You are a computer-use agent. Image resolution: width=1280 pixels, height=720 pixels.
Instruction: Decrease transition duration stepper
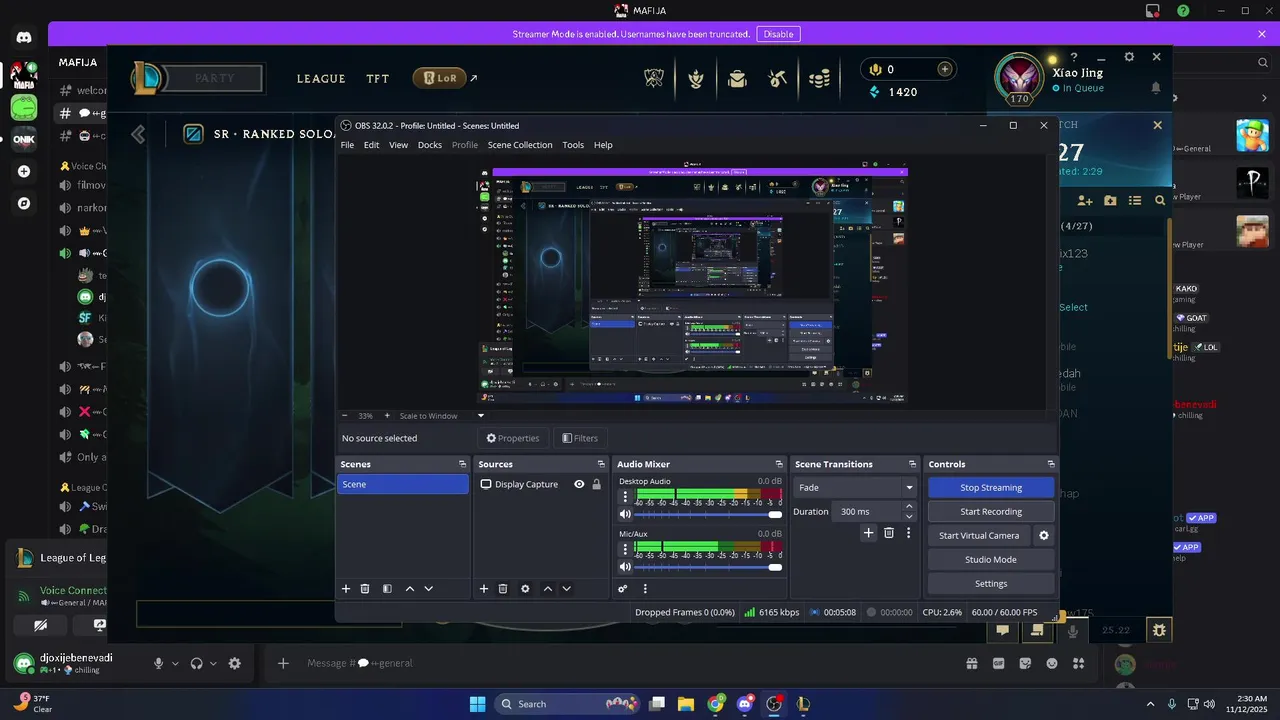(x=909, y=516)
